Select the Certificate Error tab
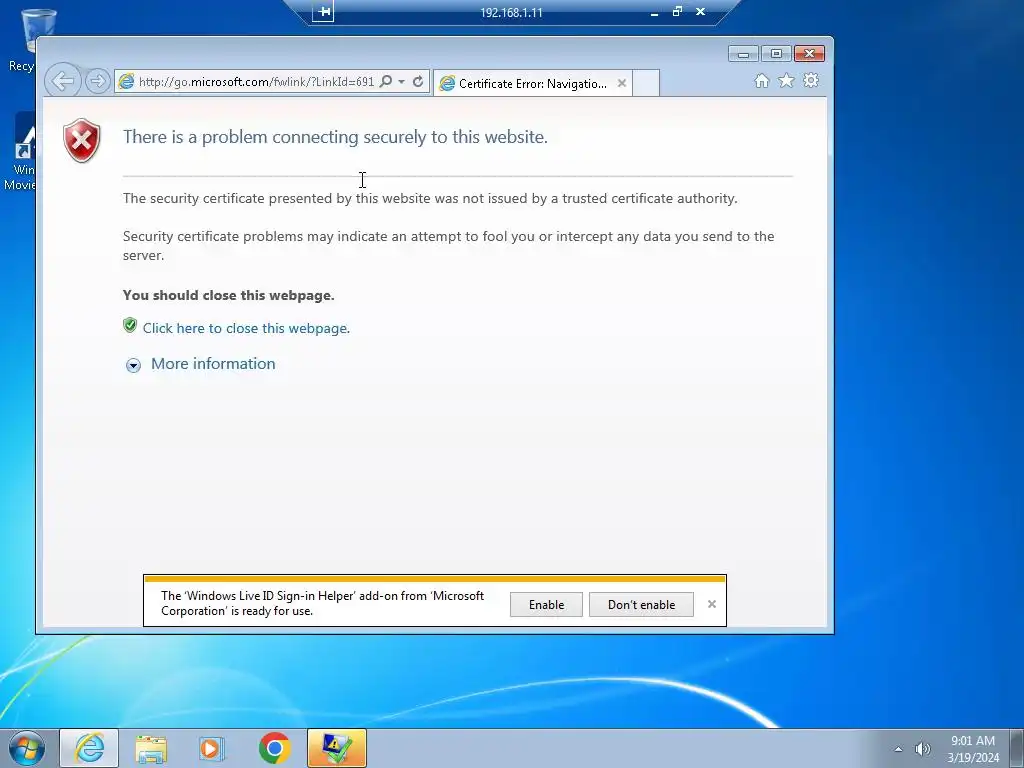Viewport: 1024px width, 768px height. pos(532,84)
